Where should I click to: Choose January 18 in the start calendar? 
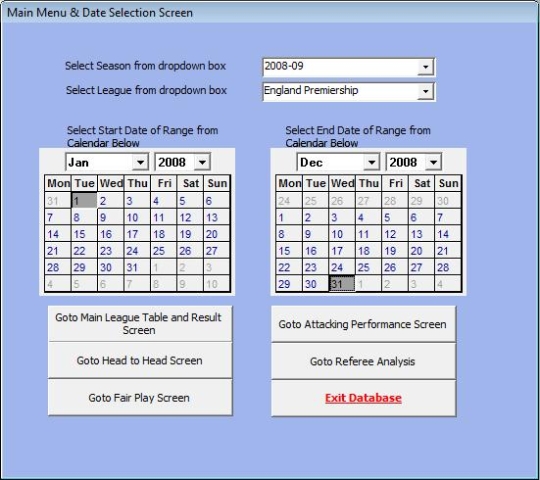coord(164,234)
